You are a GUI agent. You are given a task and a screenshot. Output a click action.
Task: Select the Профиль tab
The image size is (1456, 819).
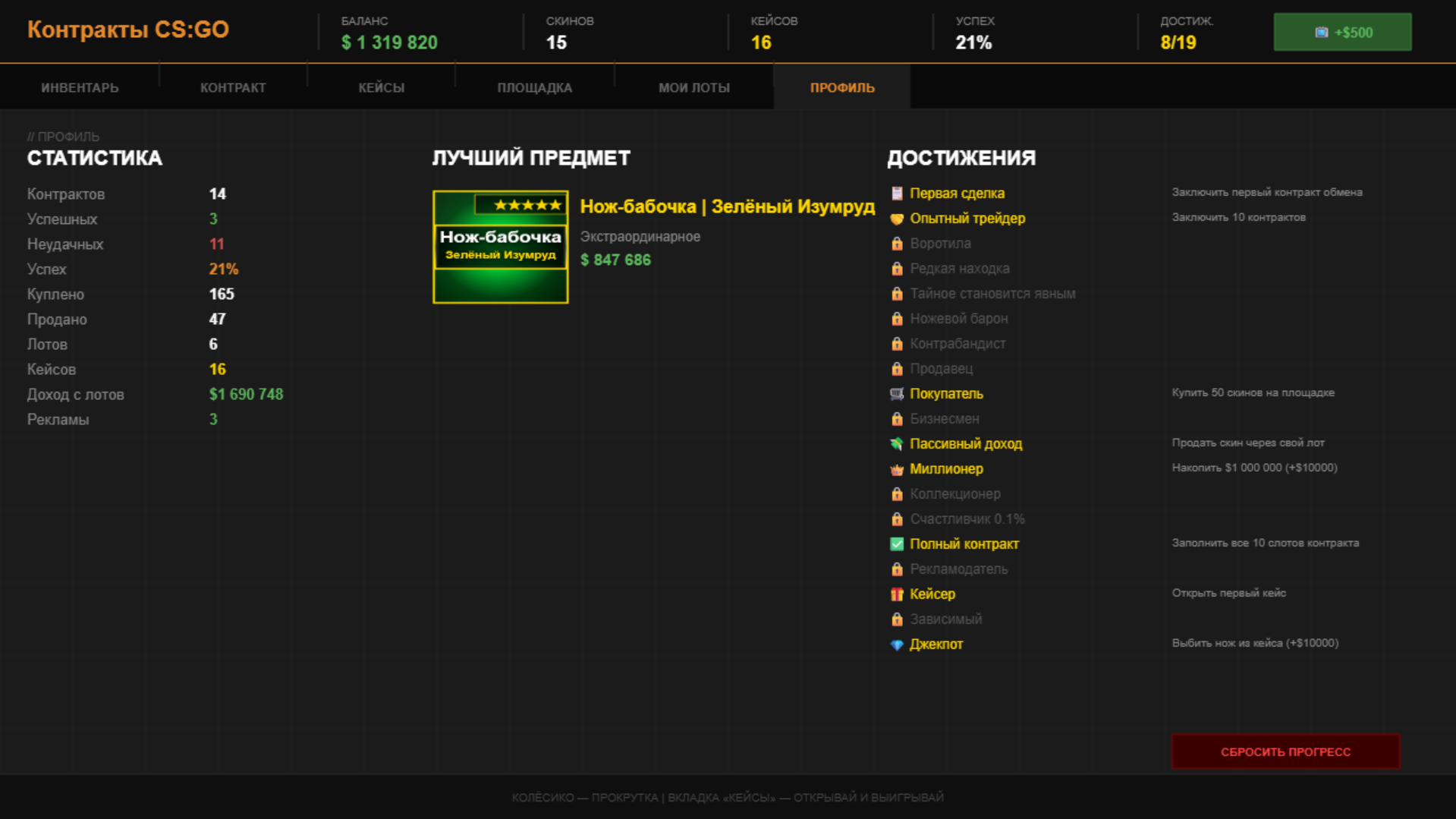(x=842, y=87)
